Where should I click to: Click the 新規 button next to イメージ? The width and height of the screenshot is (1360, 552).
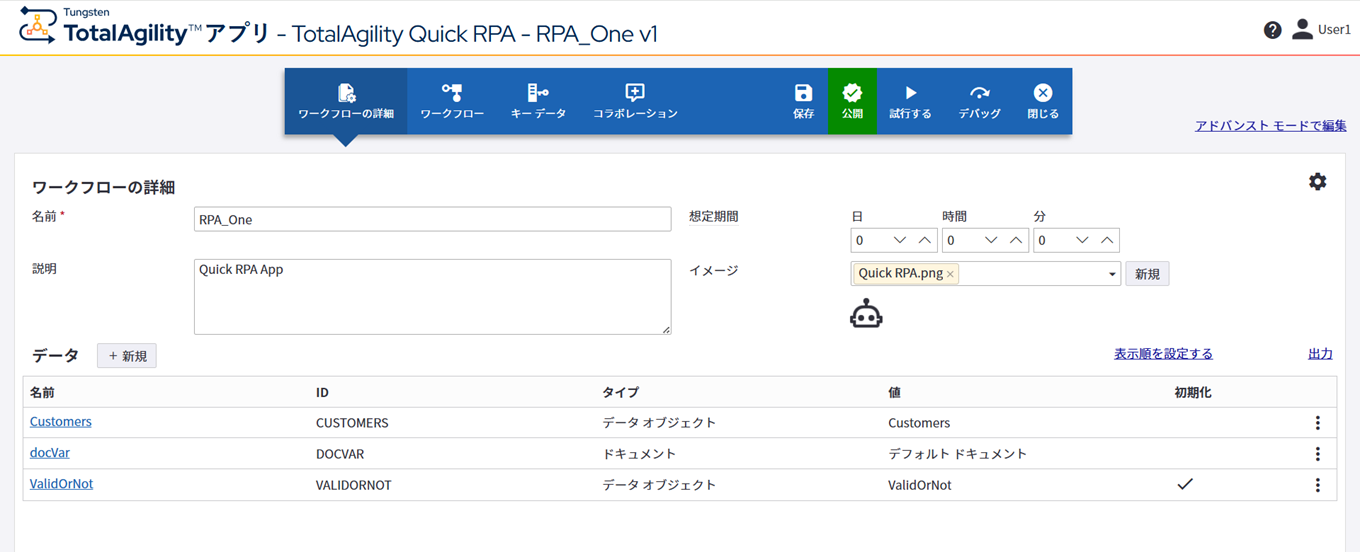[1147, 274]
